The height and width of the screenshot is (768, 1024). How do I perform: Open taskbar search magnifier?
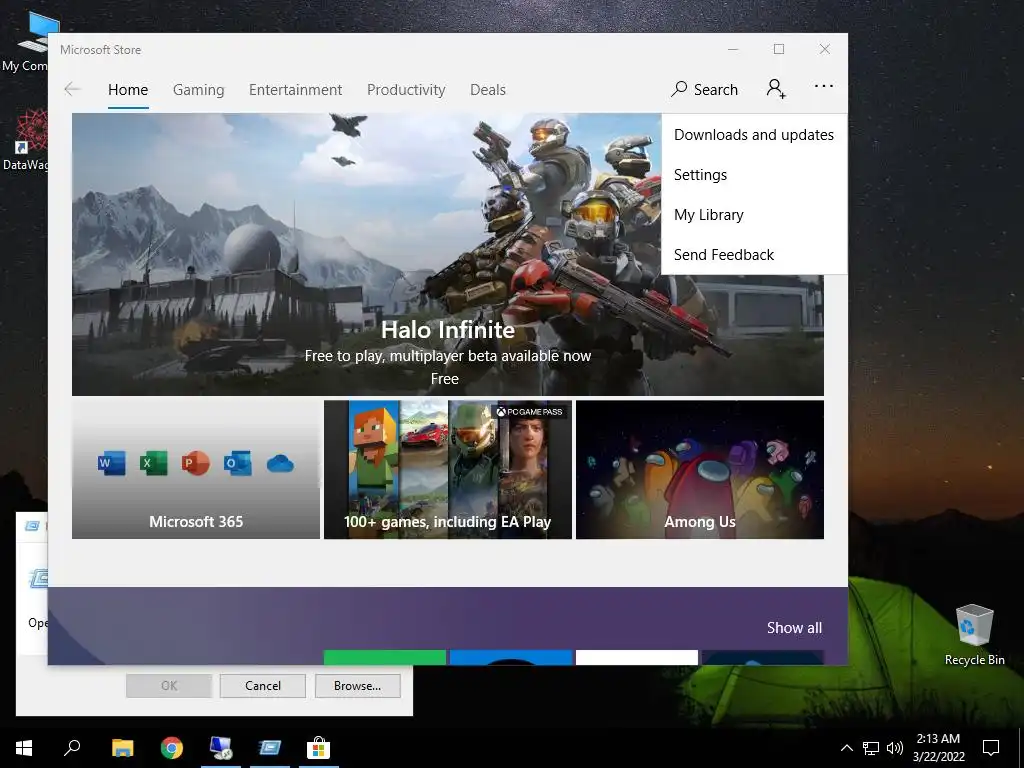[72, 748]
